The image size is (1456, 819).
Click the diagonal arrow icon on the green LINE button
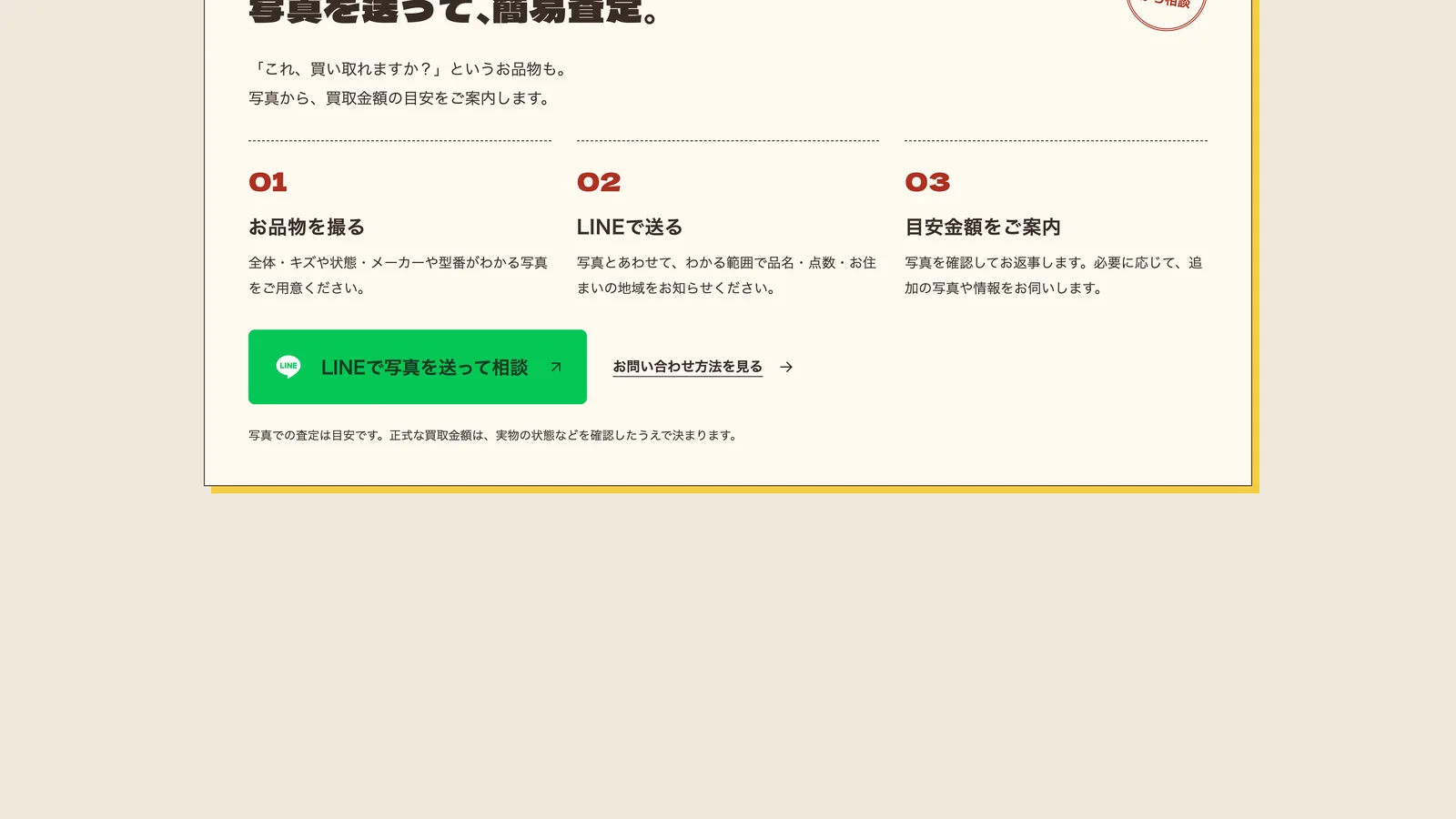point(556,367)
